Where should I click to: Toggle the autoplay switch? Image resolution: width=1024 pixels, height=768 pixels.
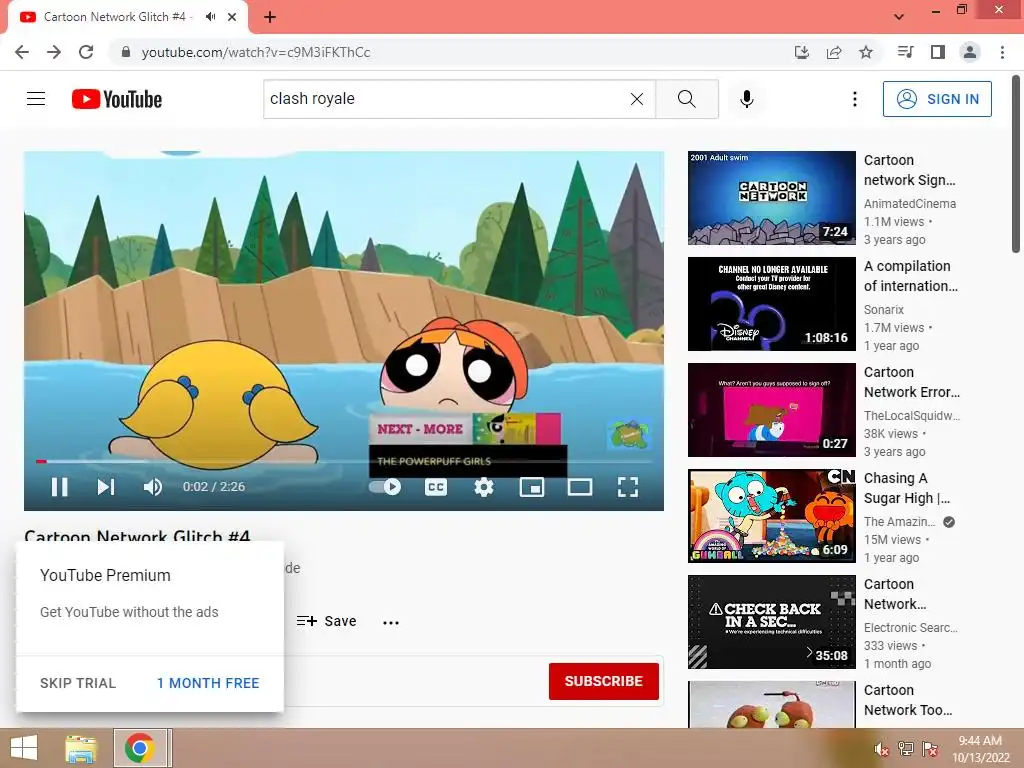click(x=385, y=487)
